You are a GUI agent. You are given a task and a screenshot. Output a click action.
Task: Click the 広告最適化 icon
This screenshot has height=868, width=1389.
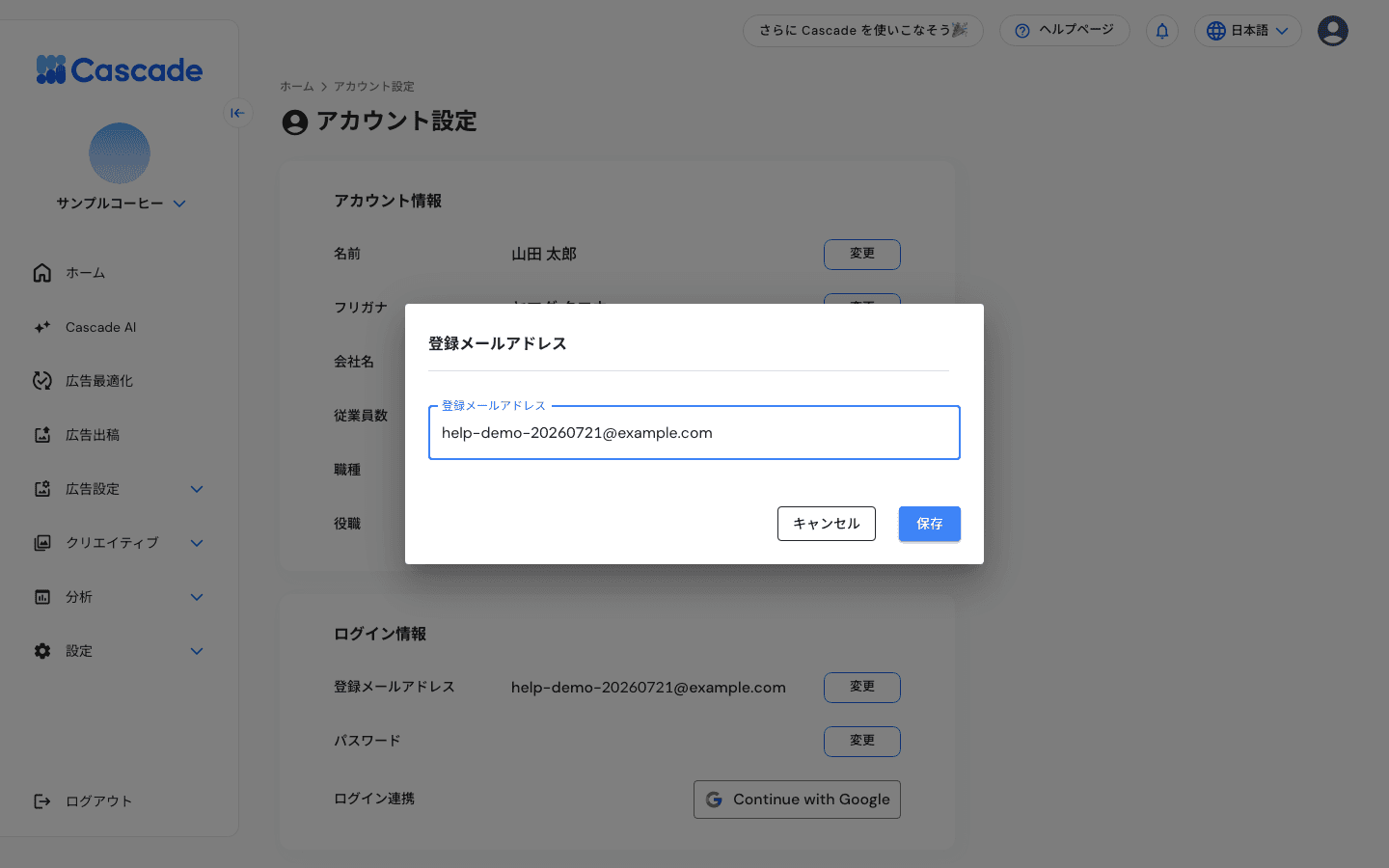(42, 381)
